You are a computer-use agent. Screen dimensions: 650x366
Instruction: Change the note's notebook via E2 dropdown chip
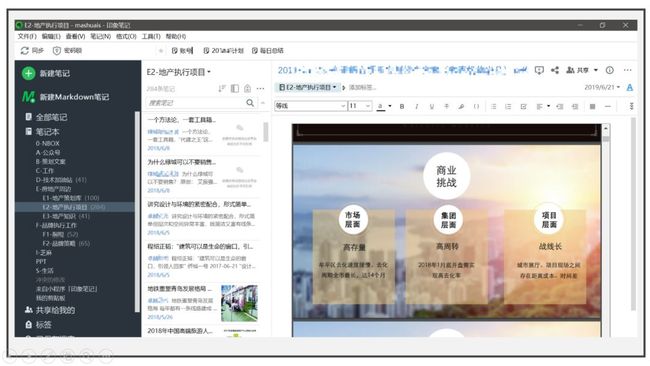click(307, 87)
